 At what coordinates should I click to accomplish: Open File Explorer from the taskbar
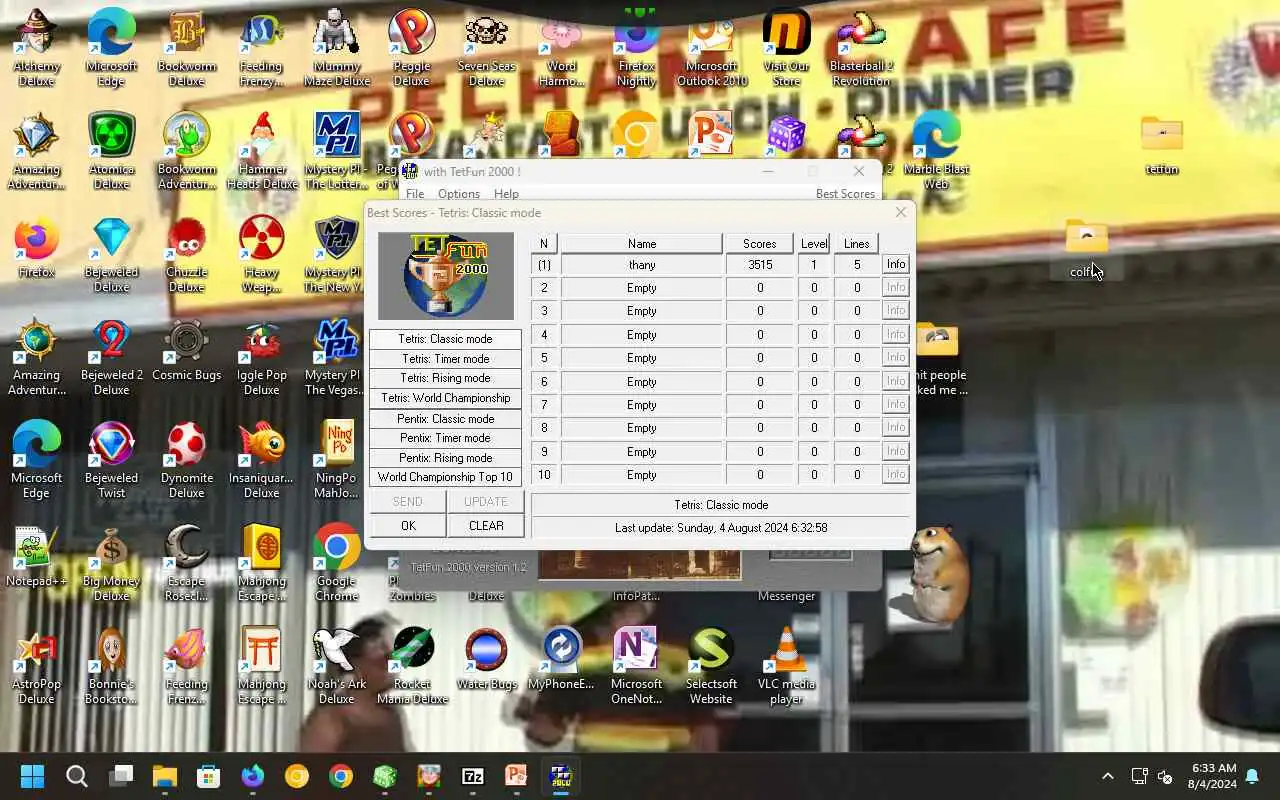click(165, 776)
